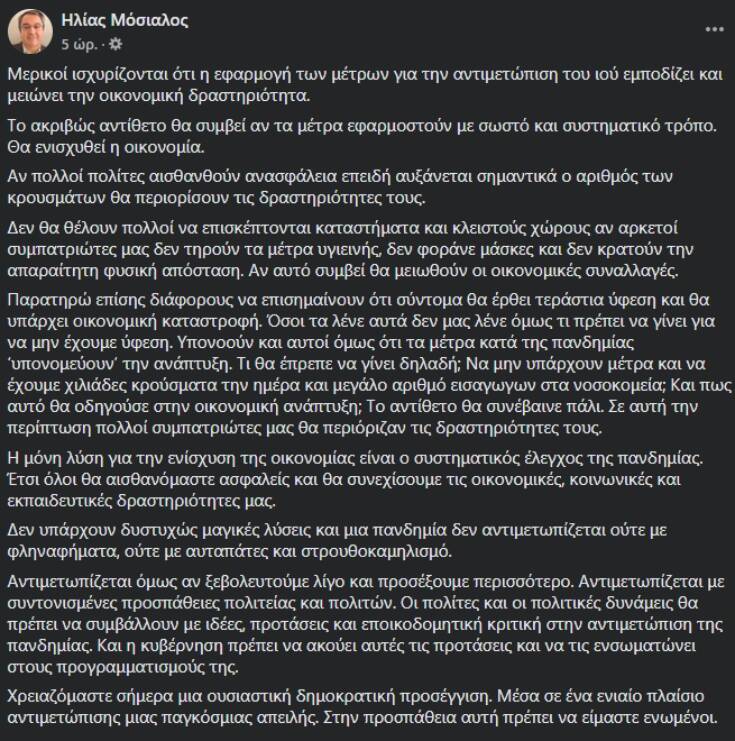Click the gear privacy icon beside timestamp

[x=114, y=44]
